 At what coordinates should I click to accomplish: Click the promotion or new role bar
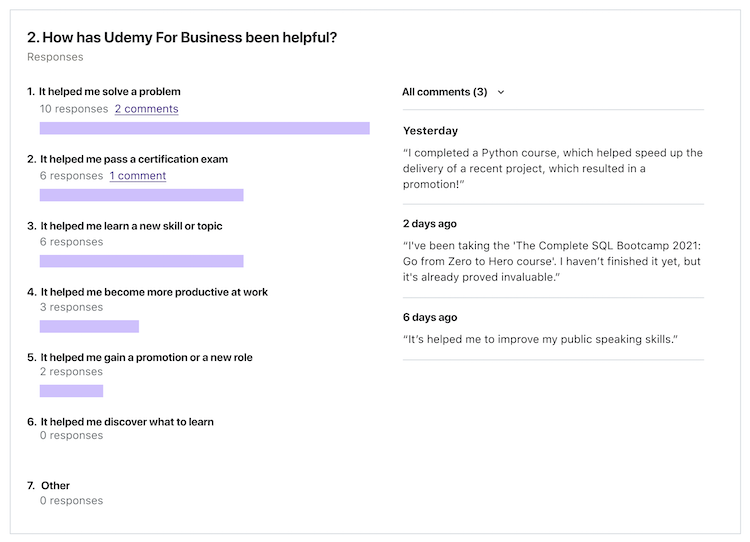point(71,391)
